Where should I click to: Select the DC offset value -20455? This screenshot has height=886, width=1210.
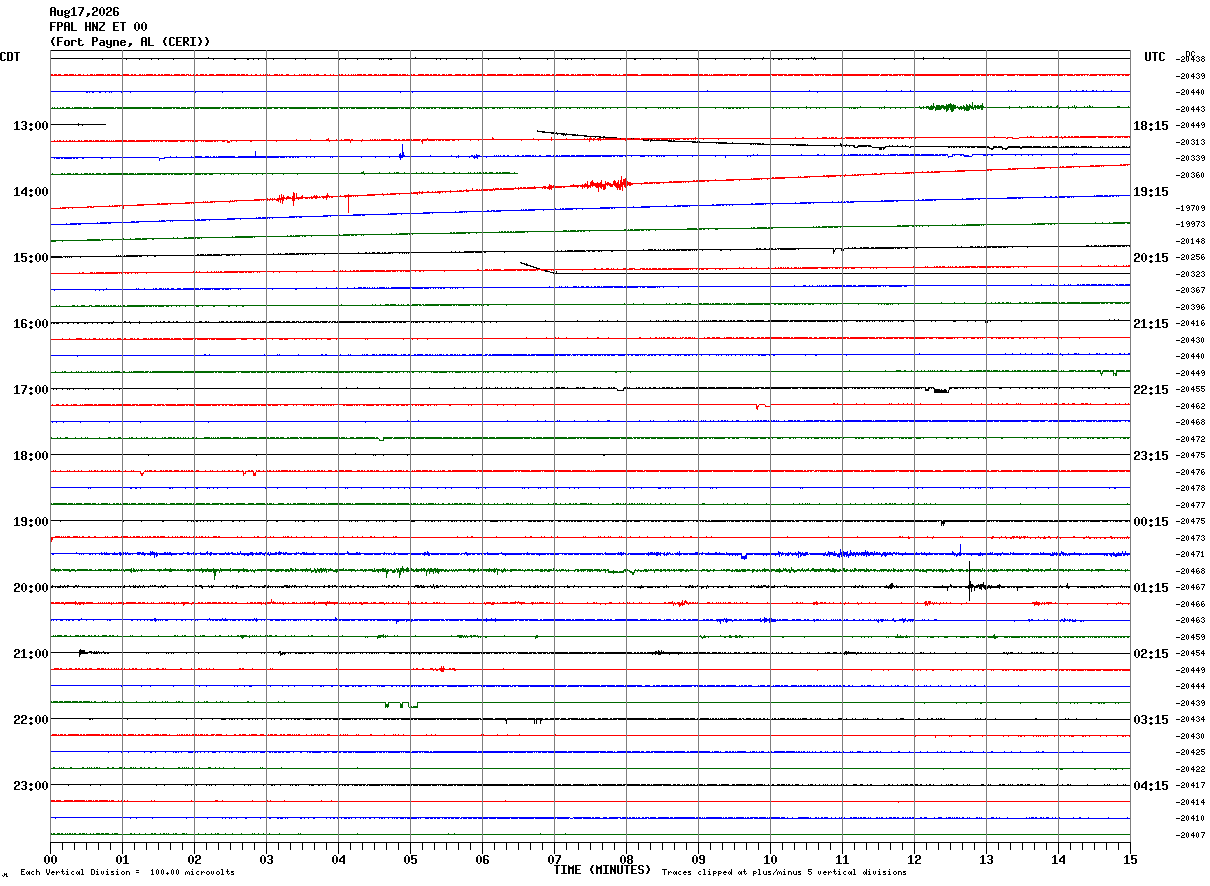pyautogui.click(x=1190, y=389)
